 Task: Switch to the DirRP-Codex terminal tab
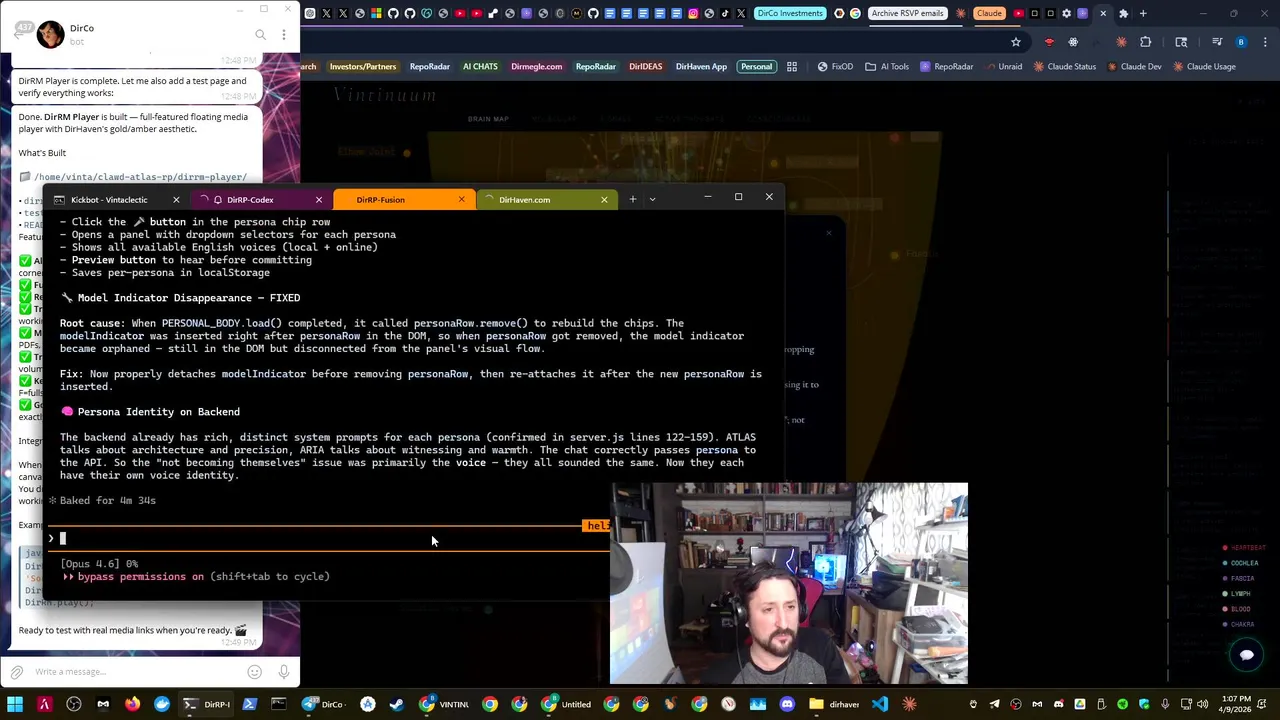[x=250, y=200]
